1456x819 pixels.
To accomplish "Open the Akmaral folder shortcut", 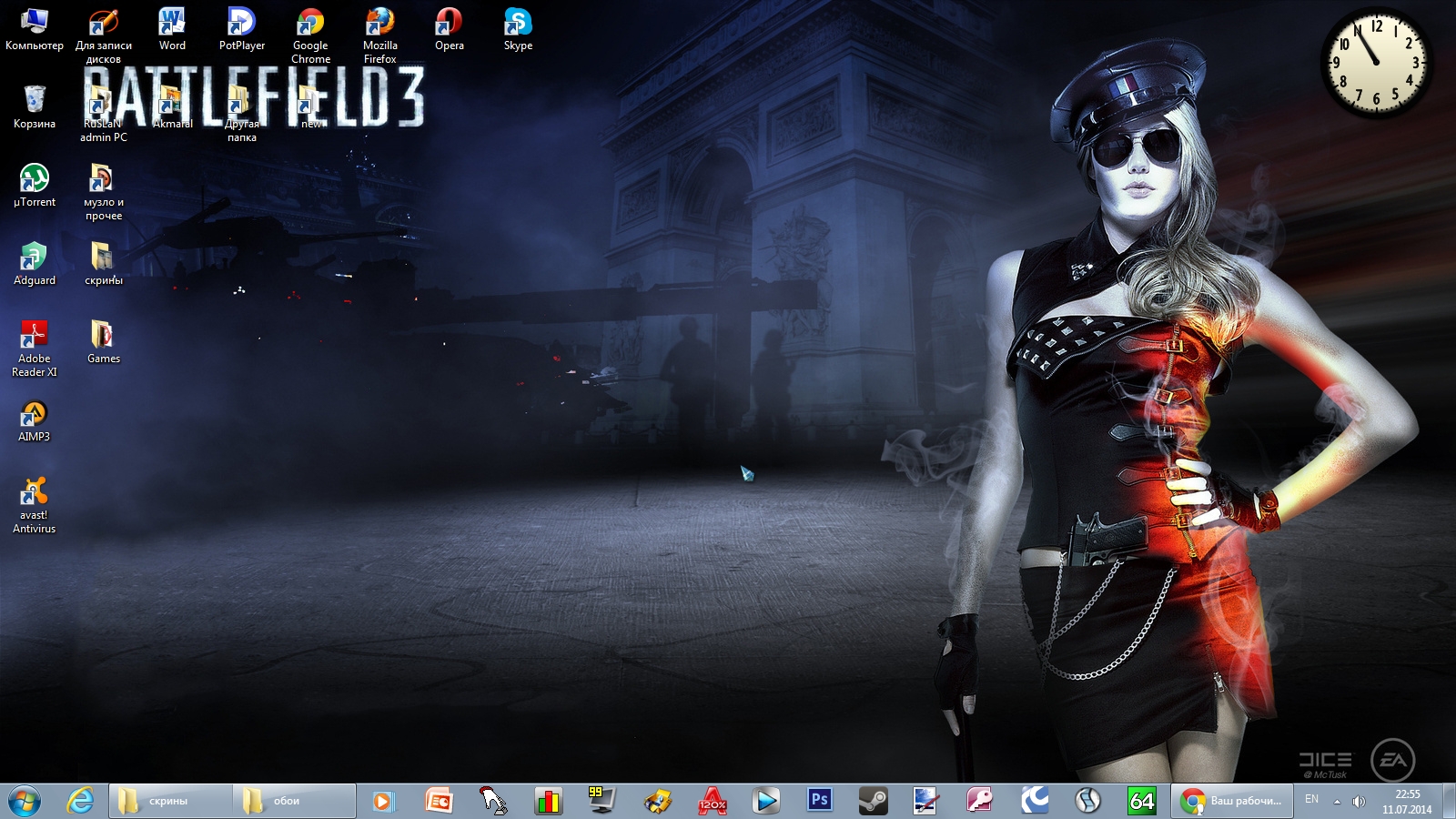I will pyautogui.click(x=172, y=107).
